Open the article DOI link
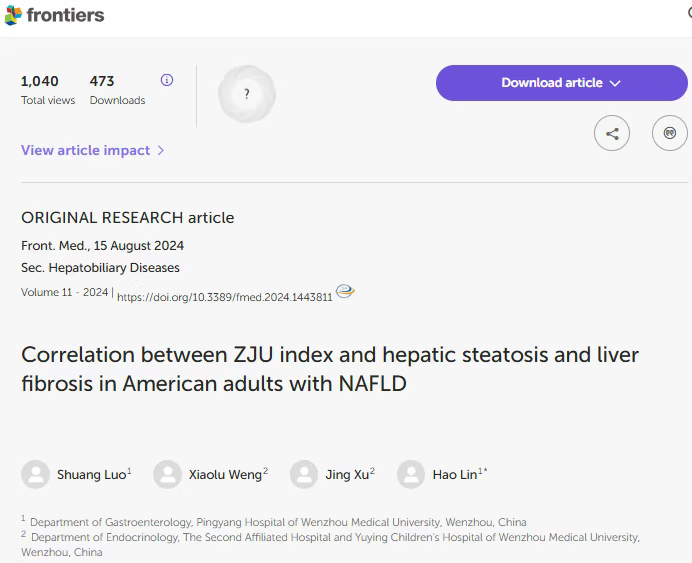Screen dimensions: 692x563 [225, 297]
